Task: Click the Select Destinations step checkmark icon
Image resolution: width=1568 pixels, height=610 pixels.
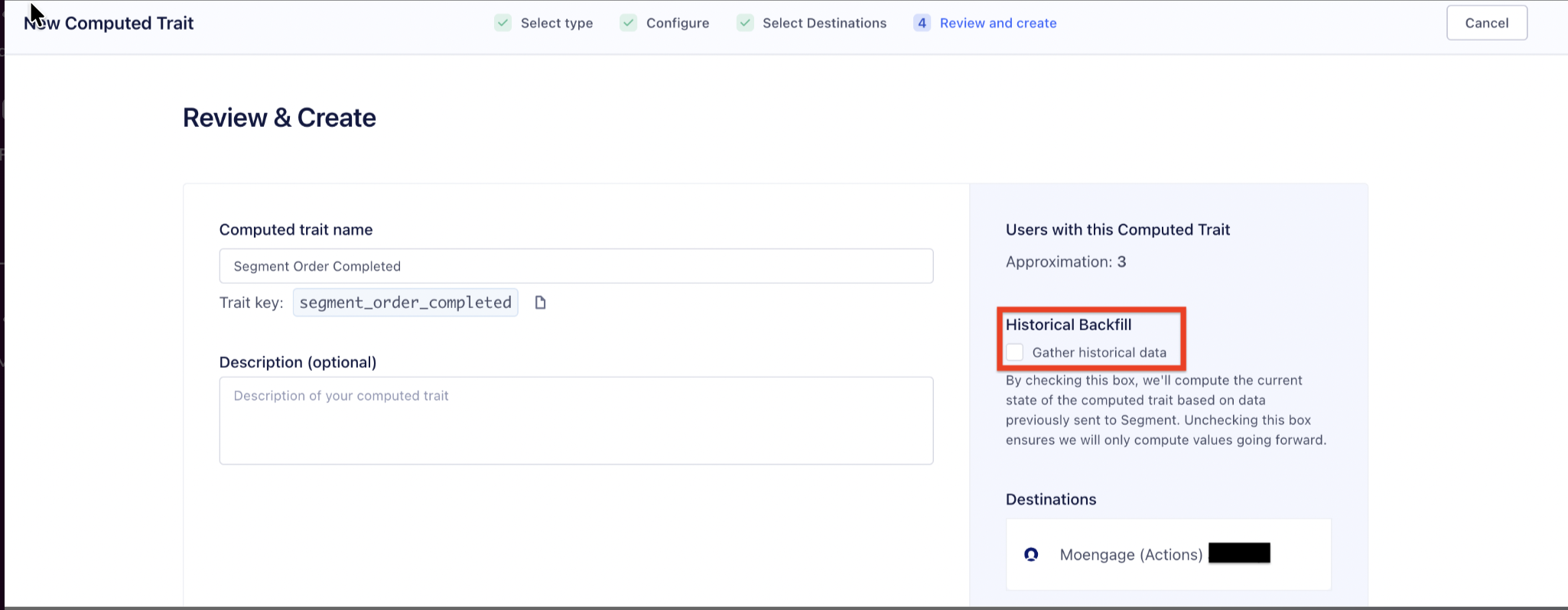Action: click(745, 23)
